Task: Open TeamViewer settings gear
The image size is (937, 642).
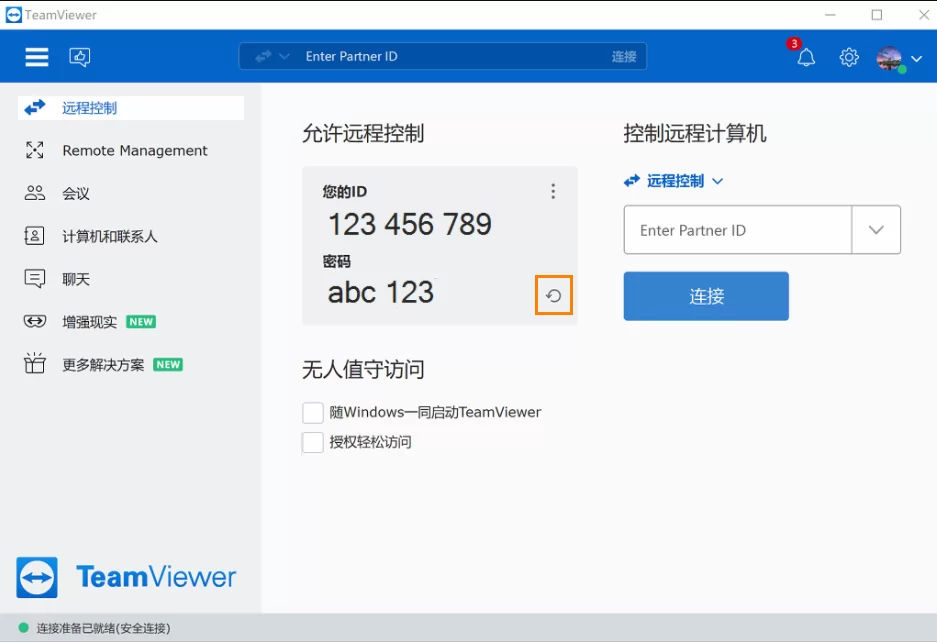Action: (x=848, y=57)
